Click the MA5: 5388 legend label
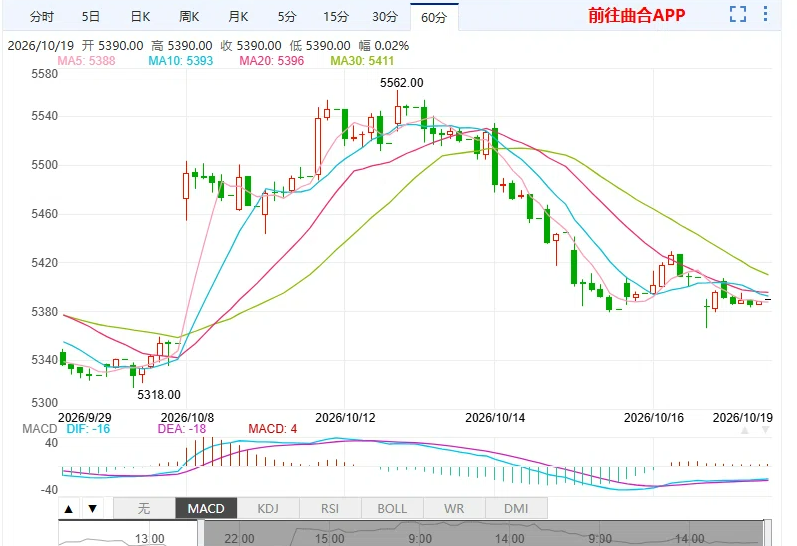Image resolution: width=797 pixels, height=546 pixels. click(86, 61)
